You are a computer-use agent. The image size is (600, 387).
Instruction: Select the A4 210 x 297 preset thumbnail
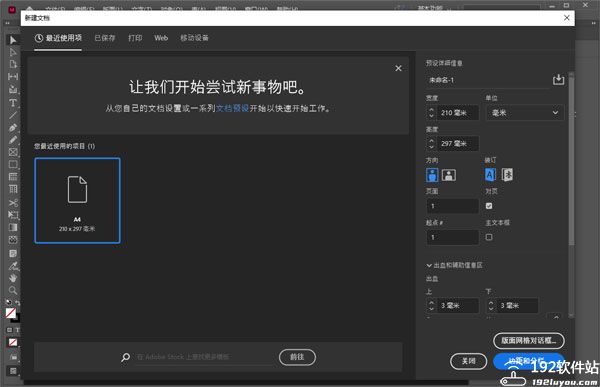click(77, 201)
